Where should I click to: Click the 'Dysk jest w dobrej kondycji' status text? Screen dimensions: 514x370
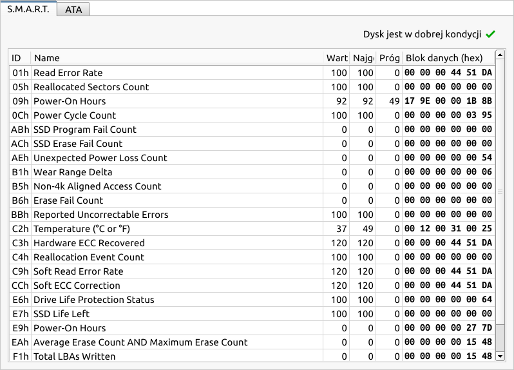pos(422,34)
